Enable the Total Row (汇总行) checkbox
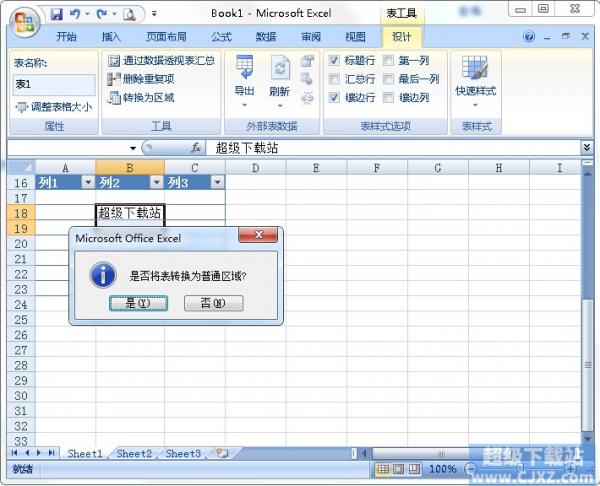 coord(335,79)
